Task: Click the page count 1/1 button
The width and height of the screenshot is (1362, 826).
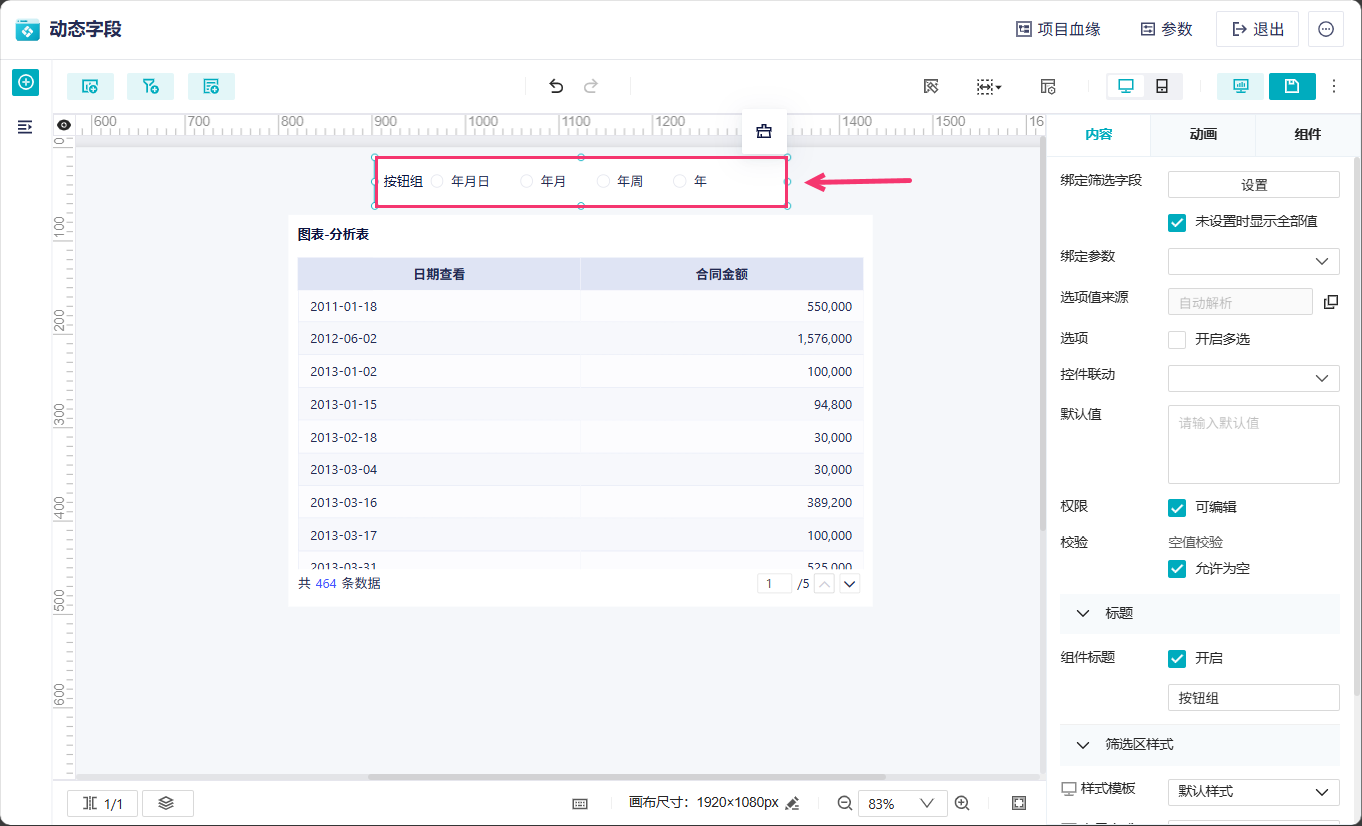Action: coord(103,803)
